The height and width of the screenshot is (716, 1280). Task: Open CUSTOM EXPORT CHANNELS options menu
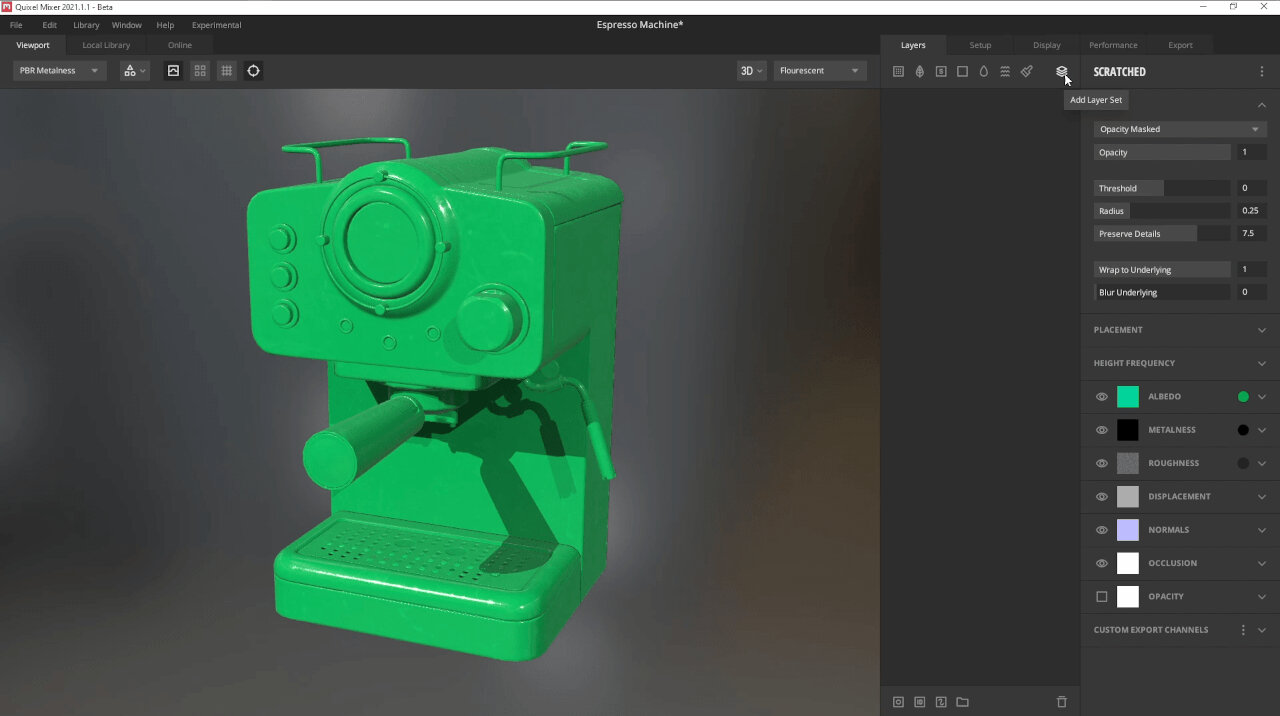[x=1243, y=630]
